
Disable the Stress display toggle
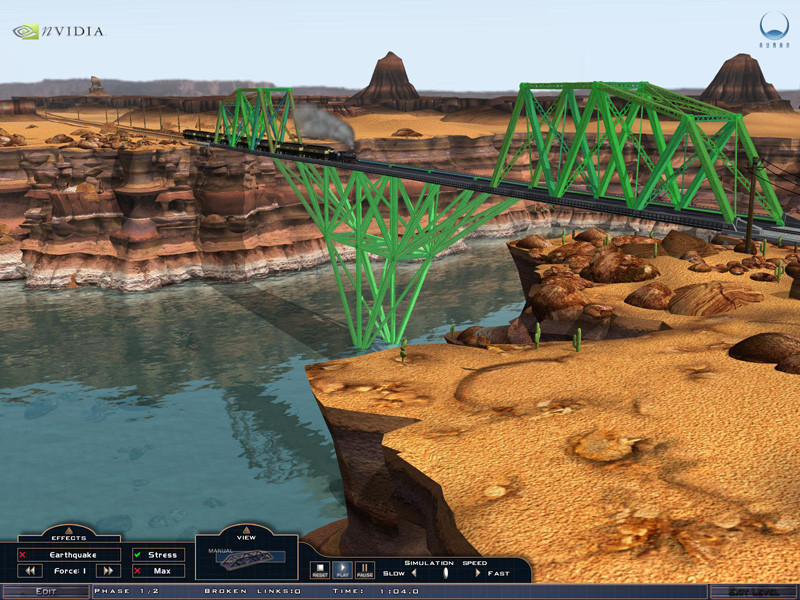pos(137,554)
